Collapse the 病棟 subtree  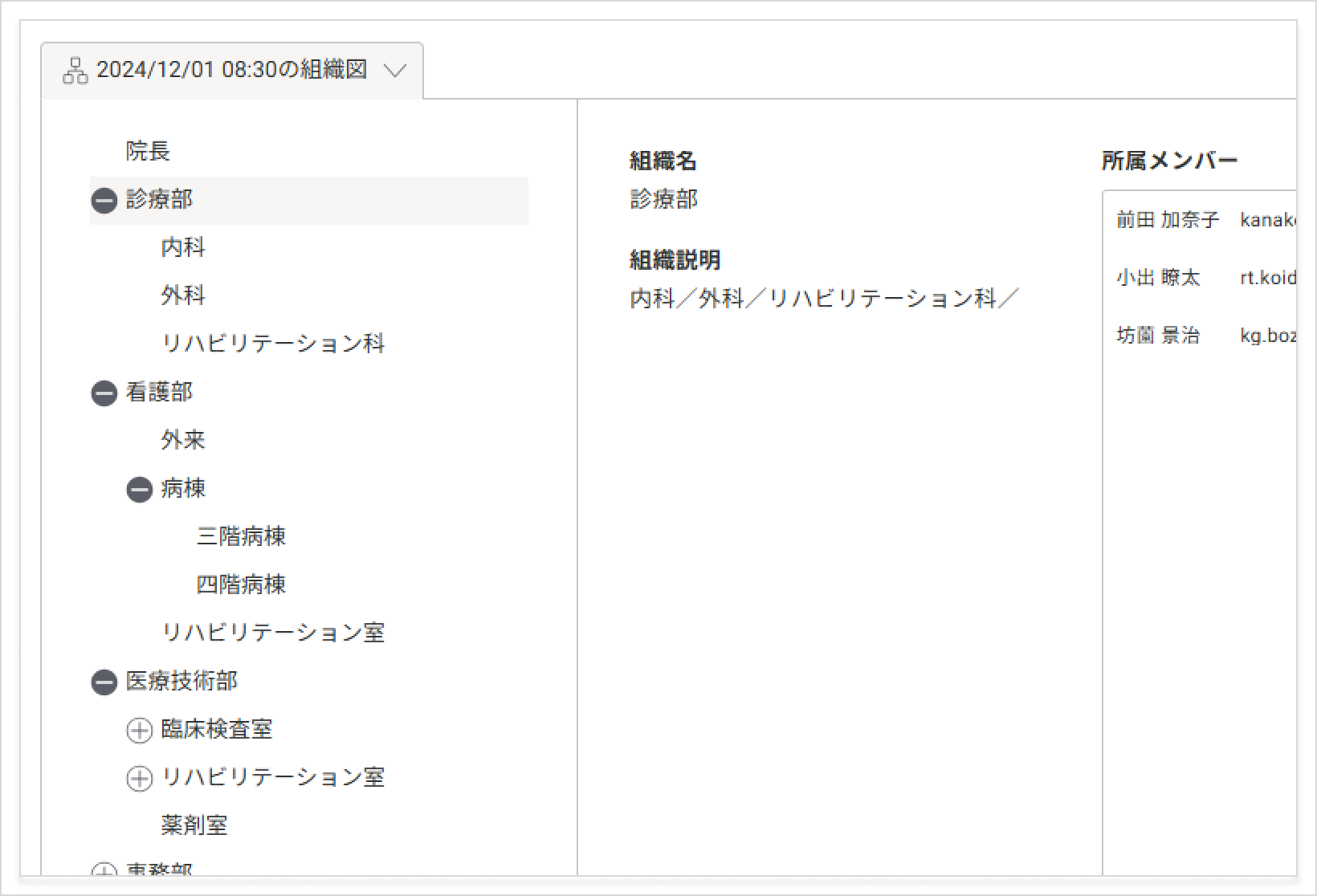click(x=140, y=489)
